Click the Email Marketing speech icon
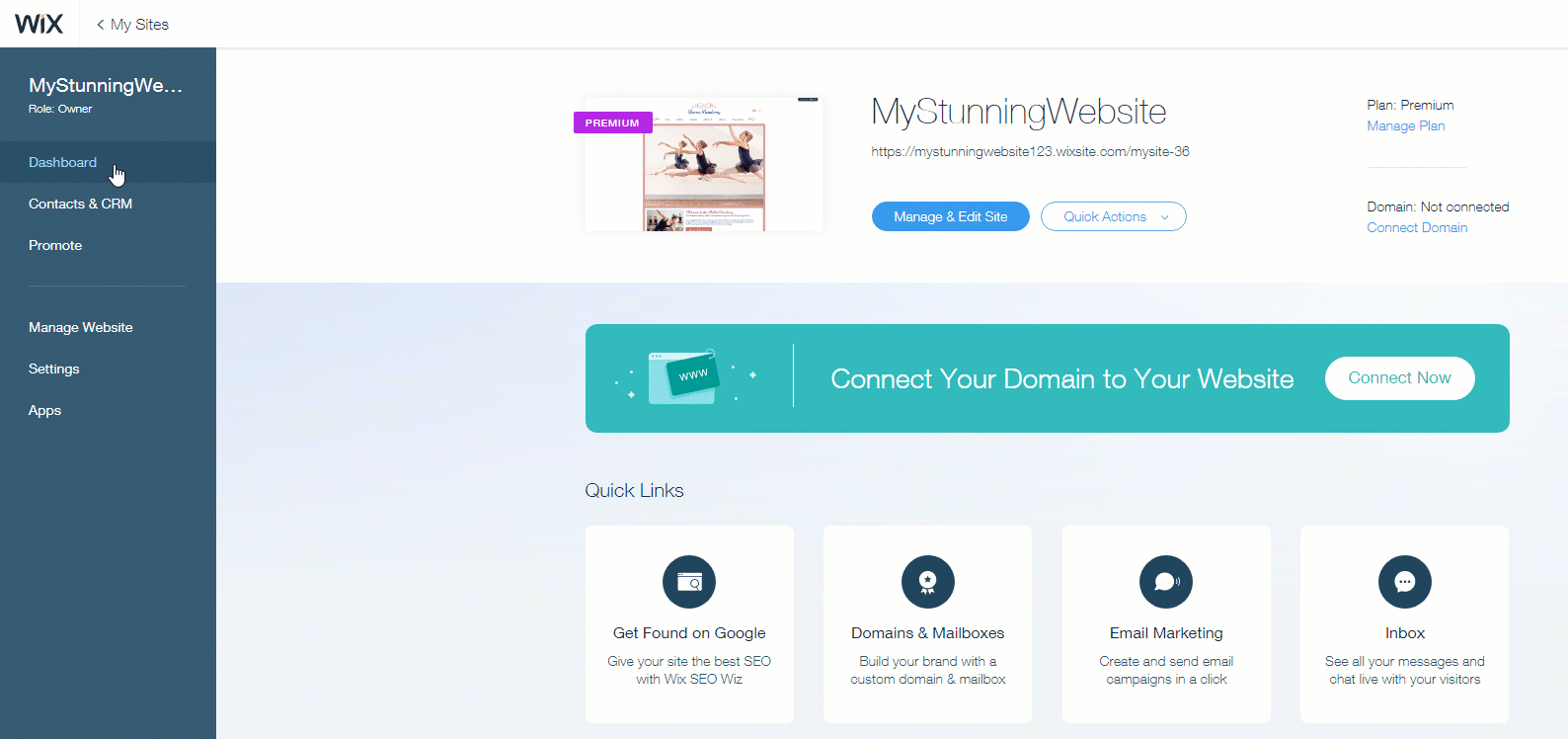Viewport: 1568px width, 739px height. point(1166,582)
